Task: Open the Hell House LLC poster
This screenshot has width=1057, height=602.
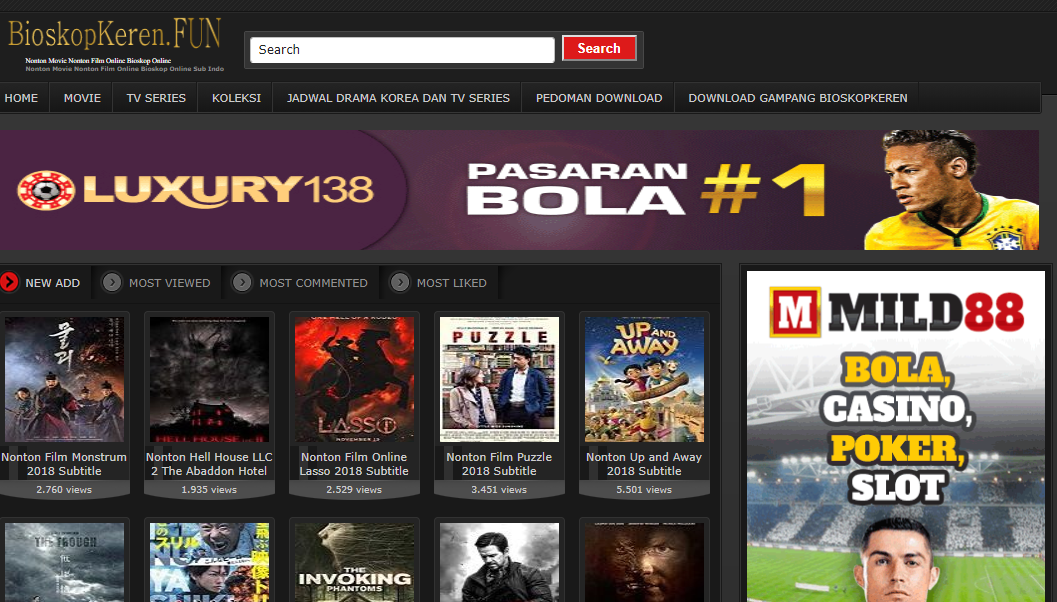Action: [209, 380]
